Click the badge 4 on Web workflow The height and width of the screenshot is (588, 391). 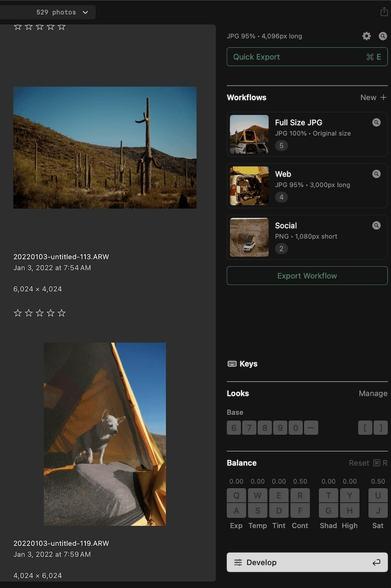tap(282, 197)
